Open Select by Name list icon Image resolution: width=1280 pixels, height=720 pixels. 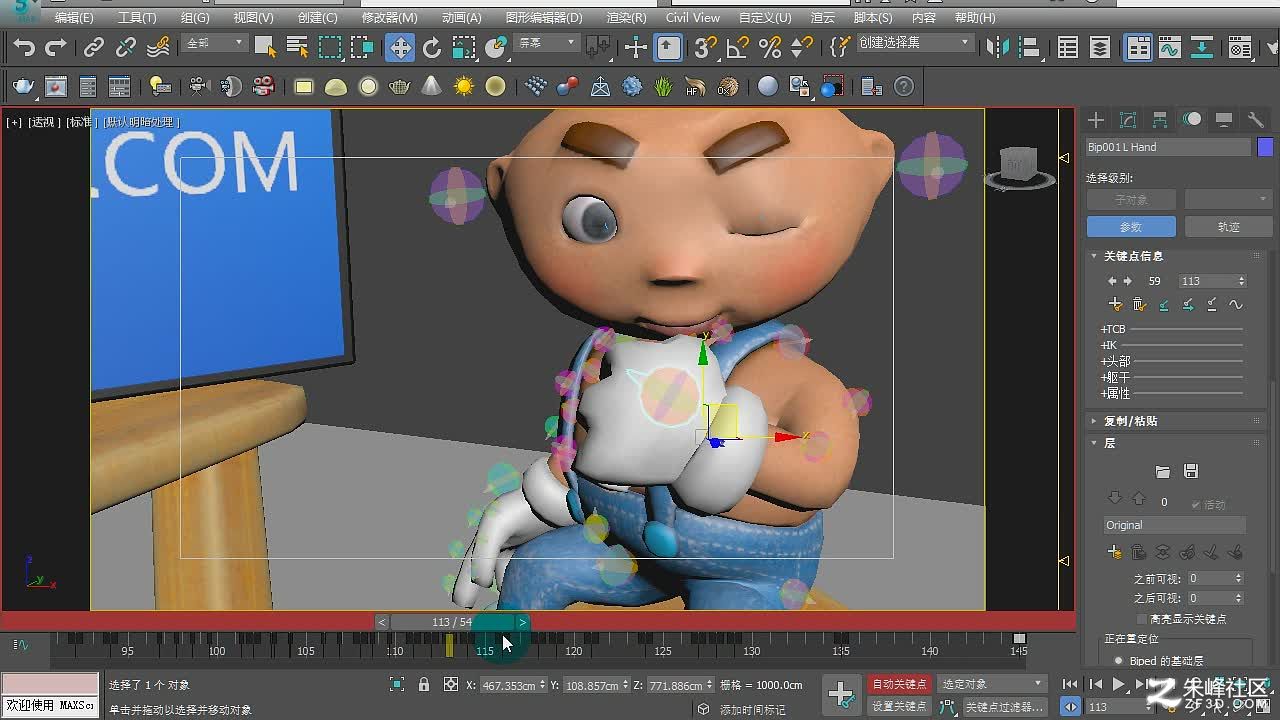(297, 47)
